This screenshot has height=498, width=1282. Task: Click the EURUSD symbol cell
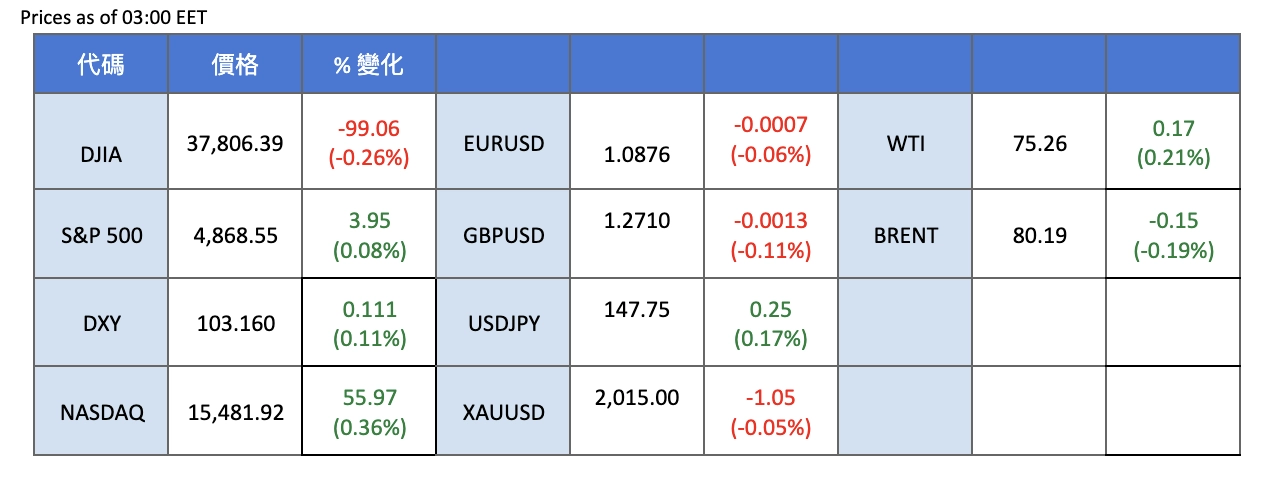[x=504, y=143]
